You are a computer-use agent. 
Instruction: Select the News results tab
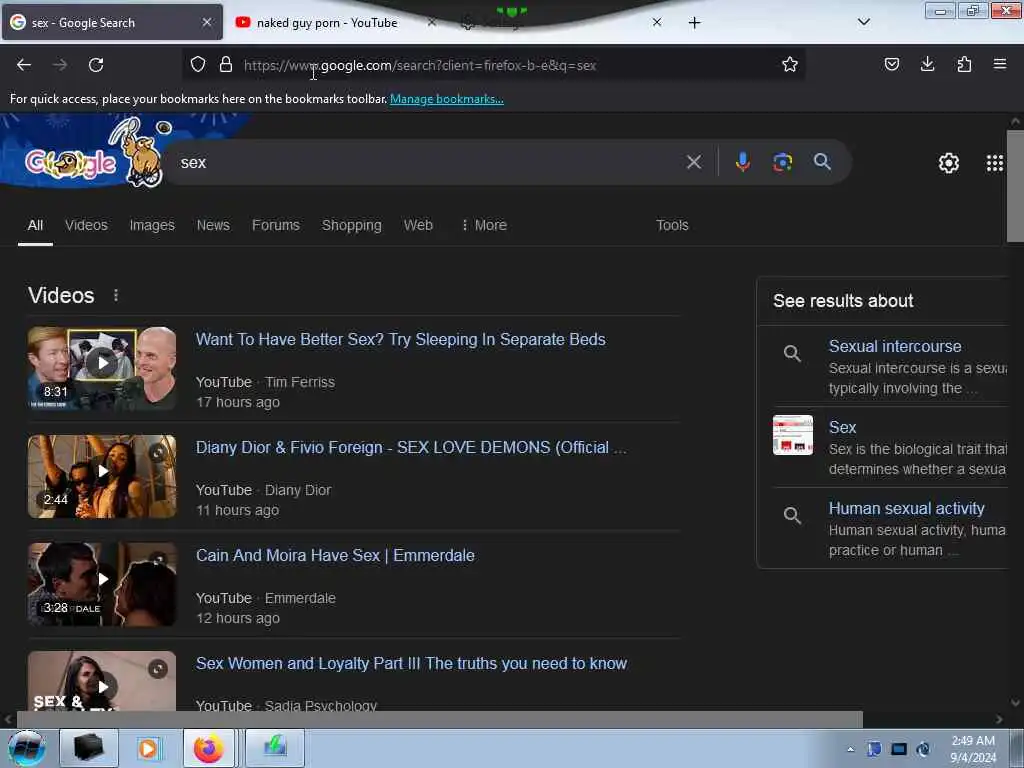click(x=213, y=225)
